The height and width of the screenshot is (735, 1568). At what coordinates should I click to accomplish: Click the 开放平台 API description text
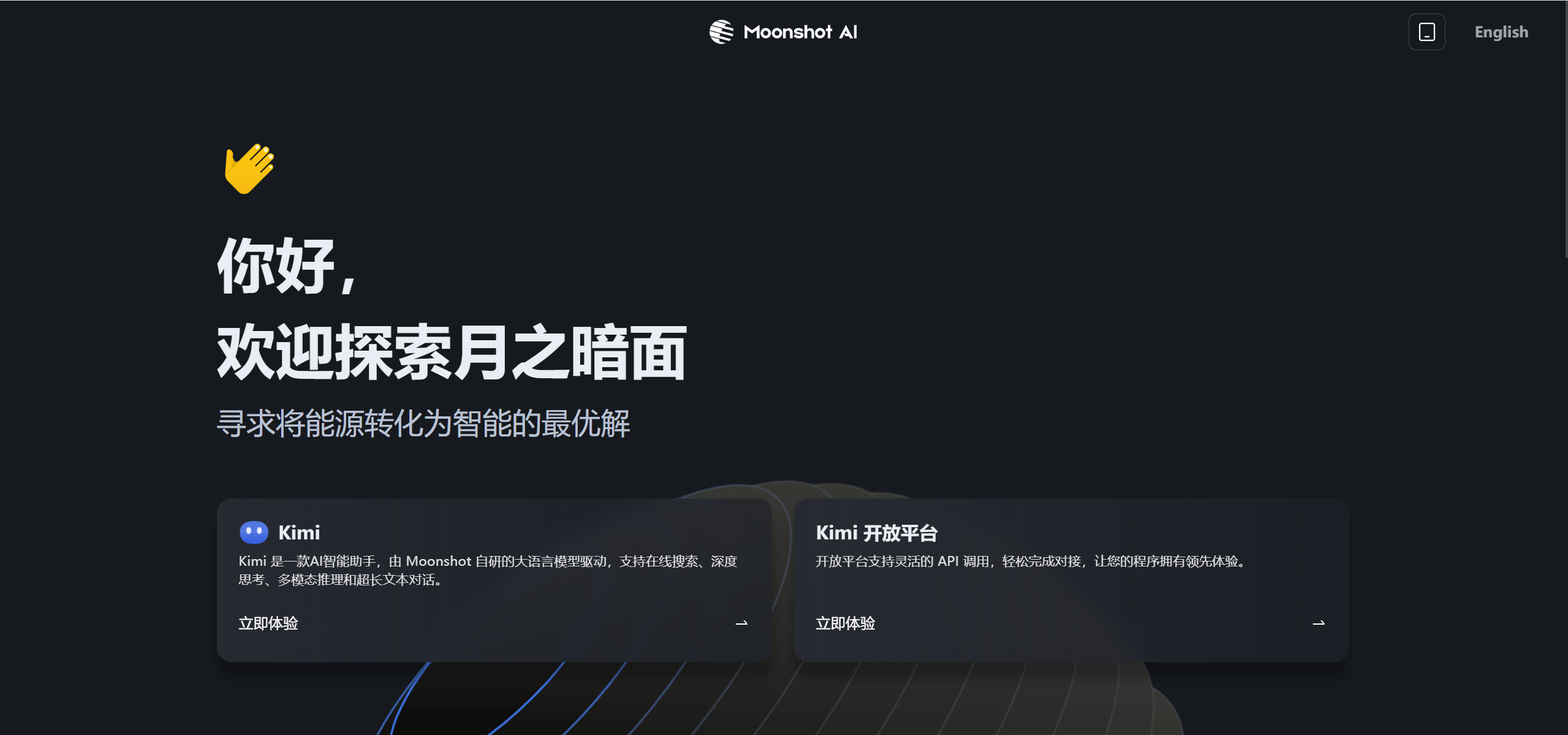point(1029,561)
